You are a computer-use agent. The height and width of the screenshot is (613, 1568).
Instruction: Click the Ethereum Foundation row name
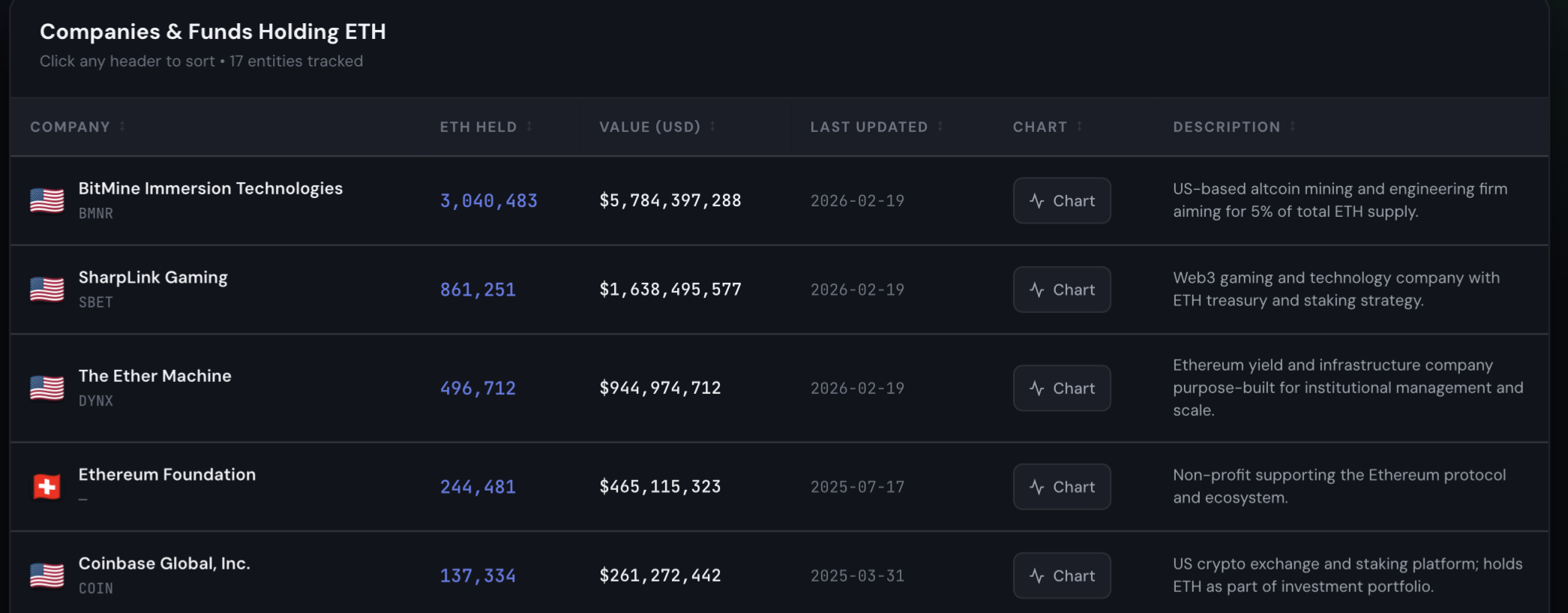tap(167, 474)
